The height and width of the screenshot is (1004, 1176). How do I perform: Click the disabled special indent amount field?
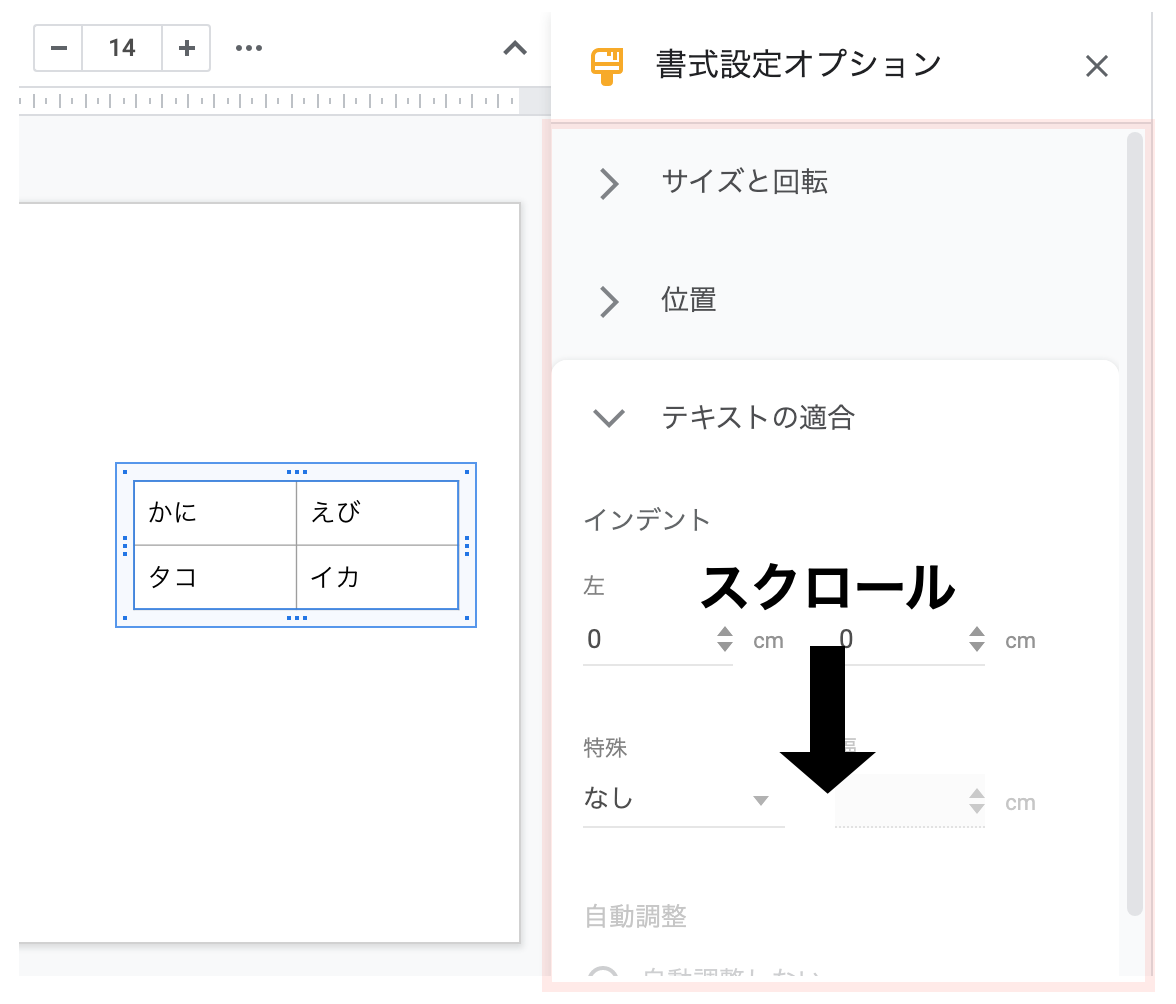(909, 801)
